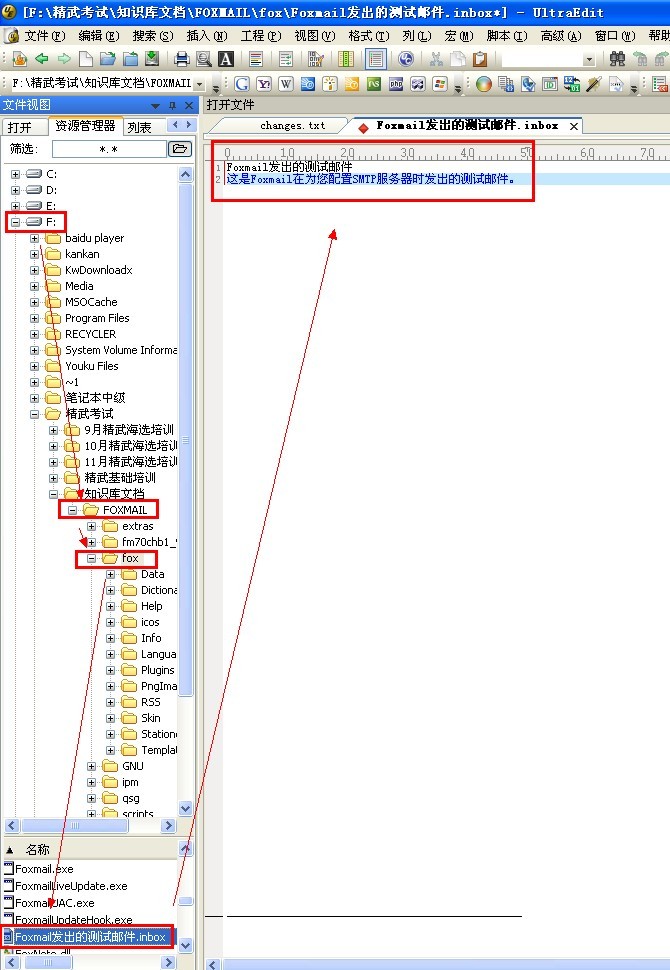
Task: Select the Youku Files folder
Action: point(92,366)
